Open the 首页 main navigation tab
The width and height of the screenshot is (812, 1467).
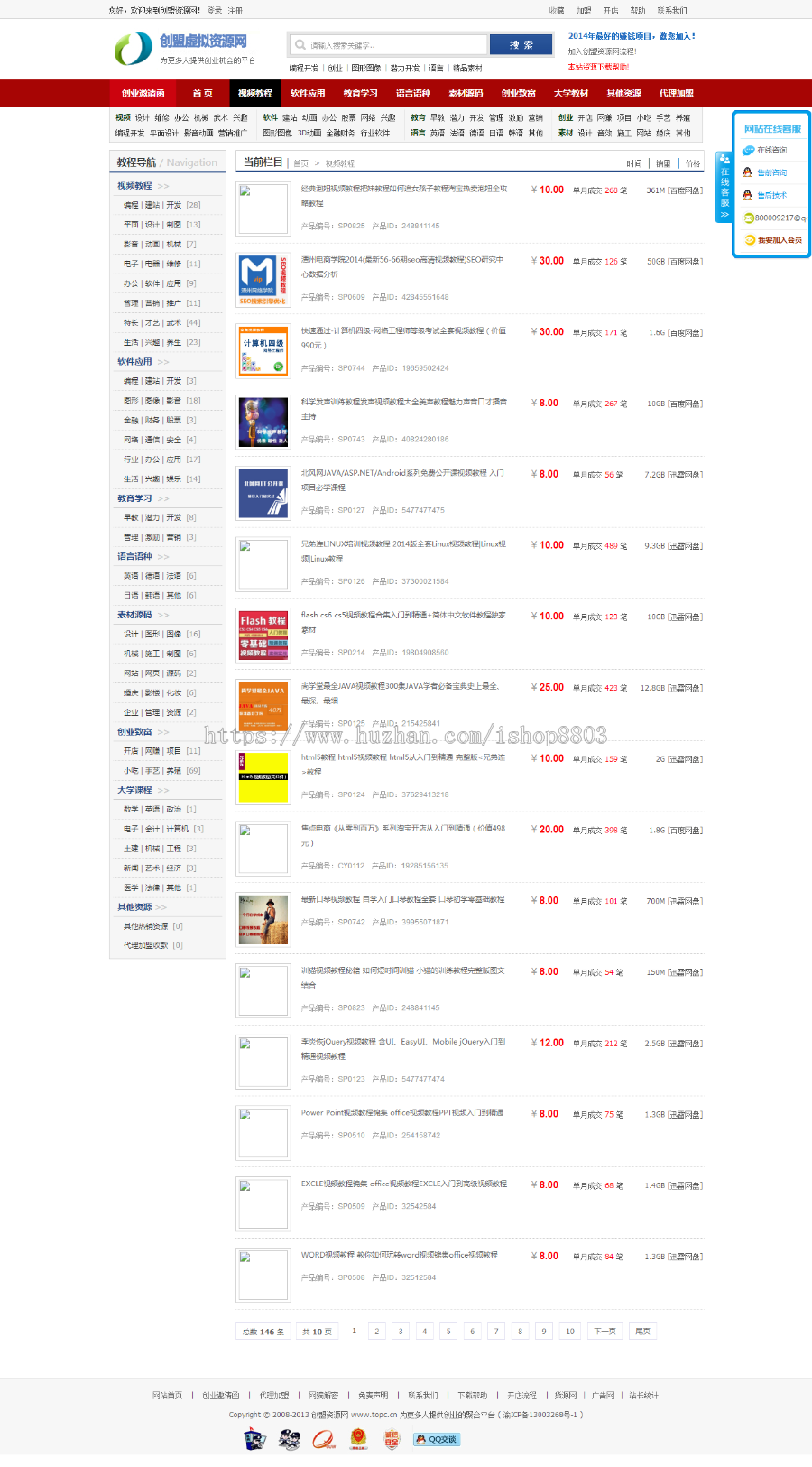[x=202, y=93]
